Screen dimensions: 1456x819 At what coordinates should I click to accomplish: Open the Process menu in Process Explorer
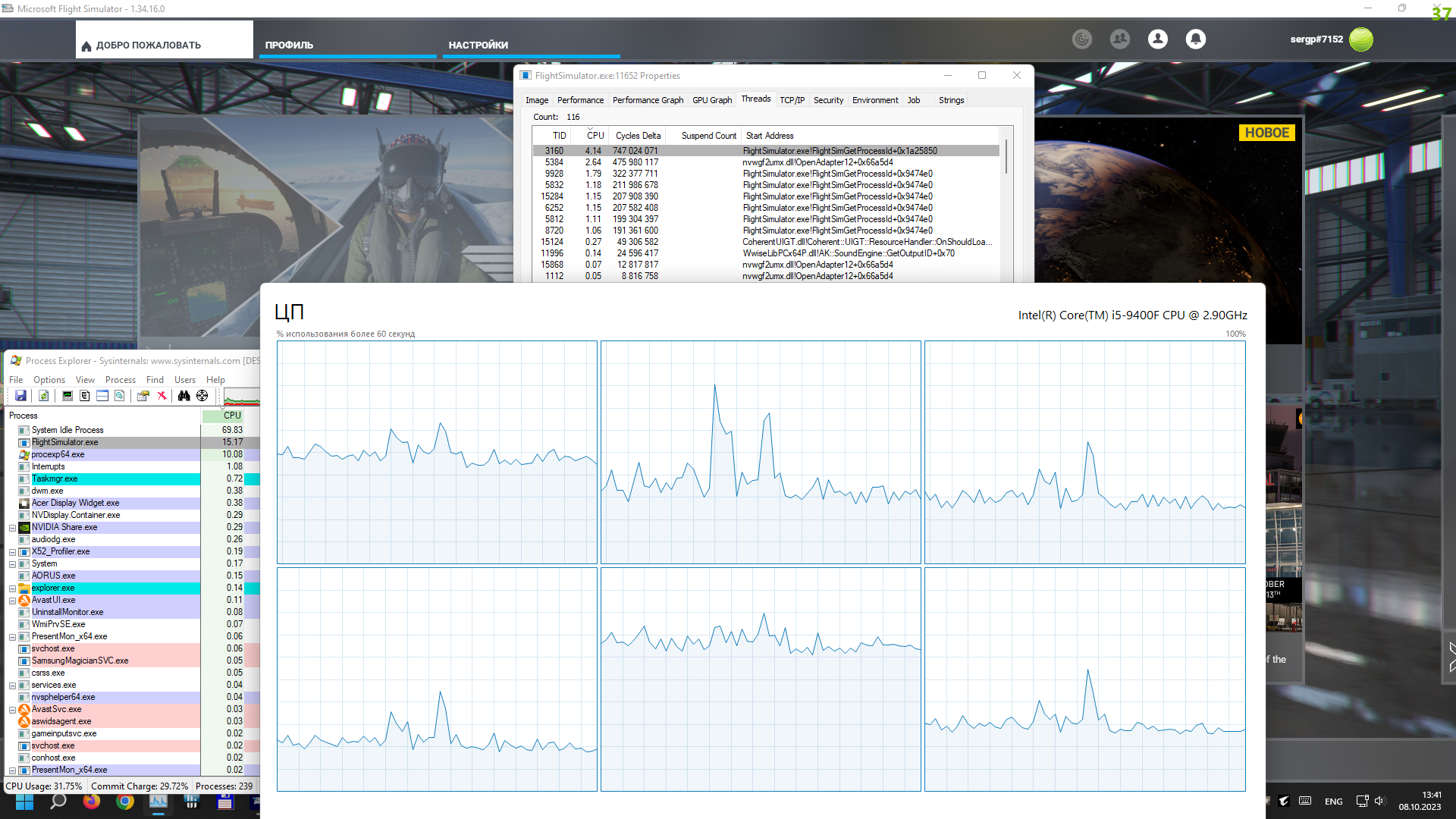click(121, 380)
